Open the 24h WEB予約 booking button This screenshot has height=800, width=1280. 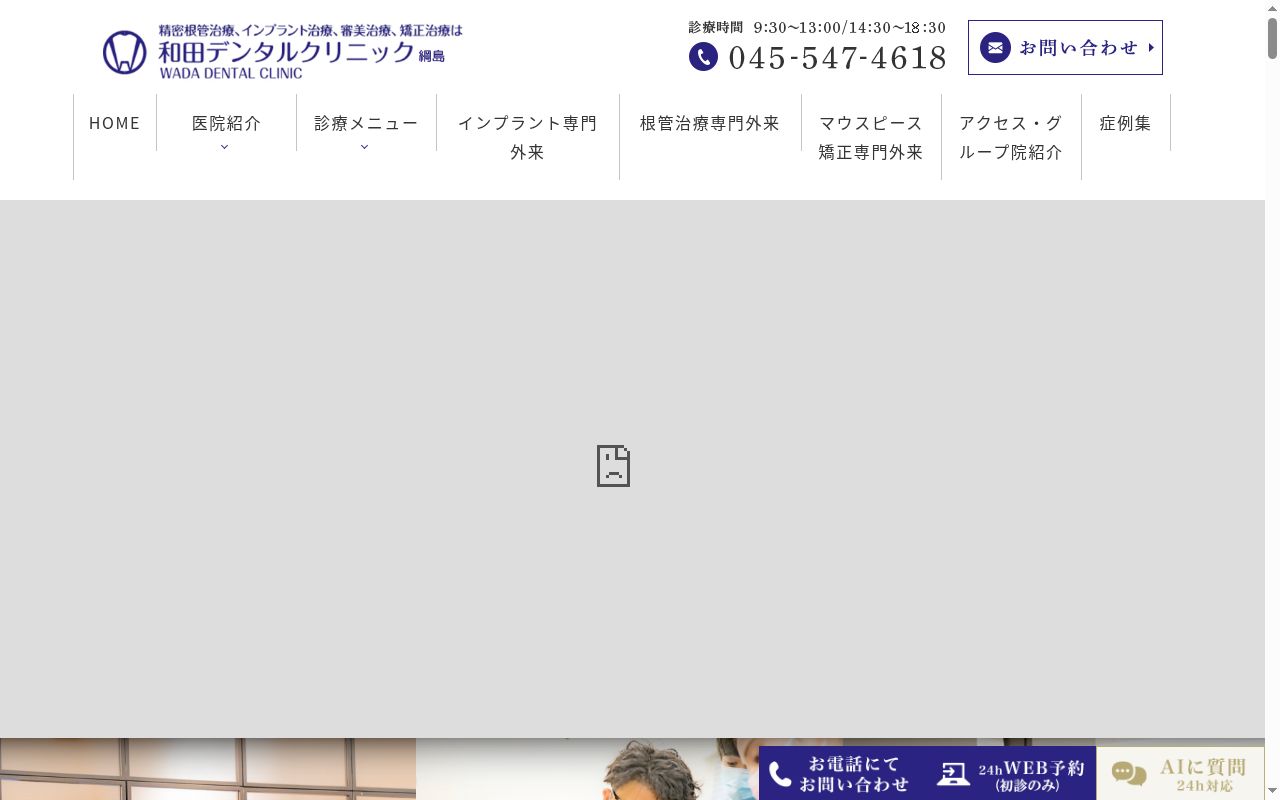(1012, 774)
